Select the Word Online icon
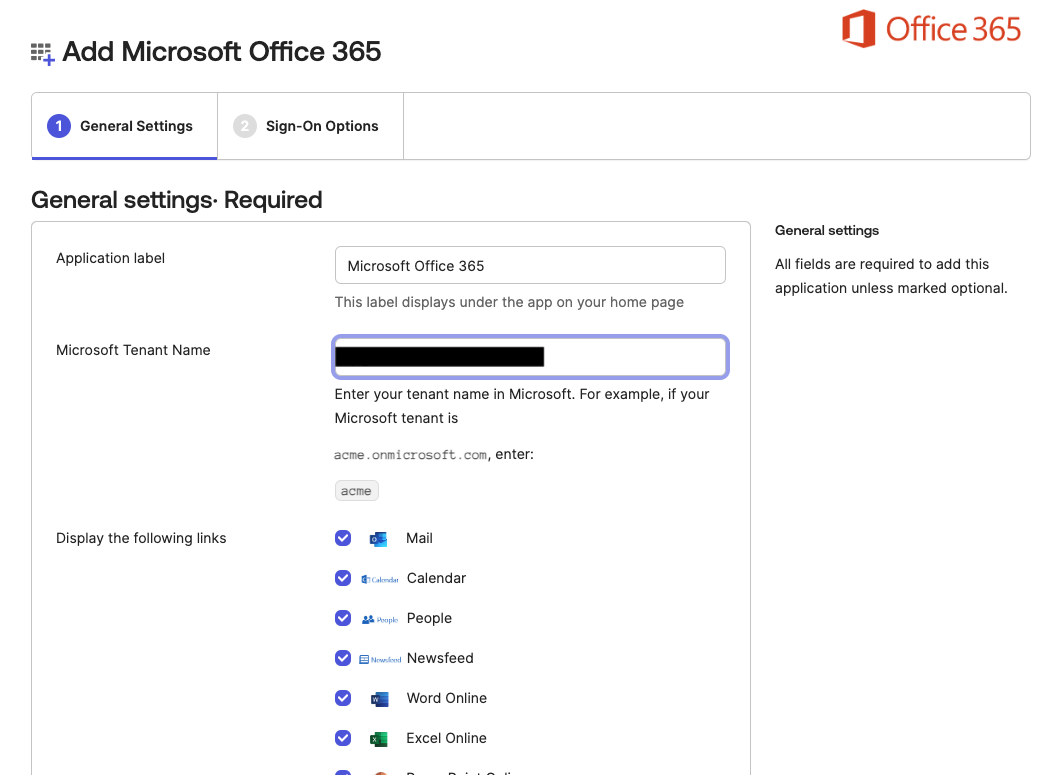1047x775 pixels. click(379, 698)
